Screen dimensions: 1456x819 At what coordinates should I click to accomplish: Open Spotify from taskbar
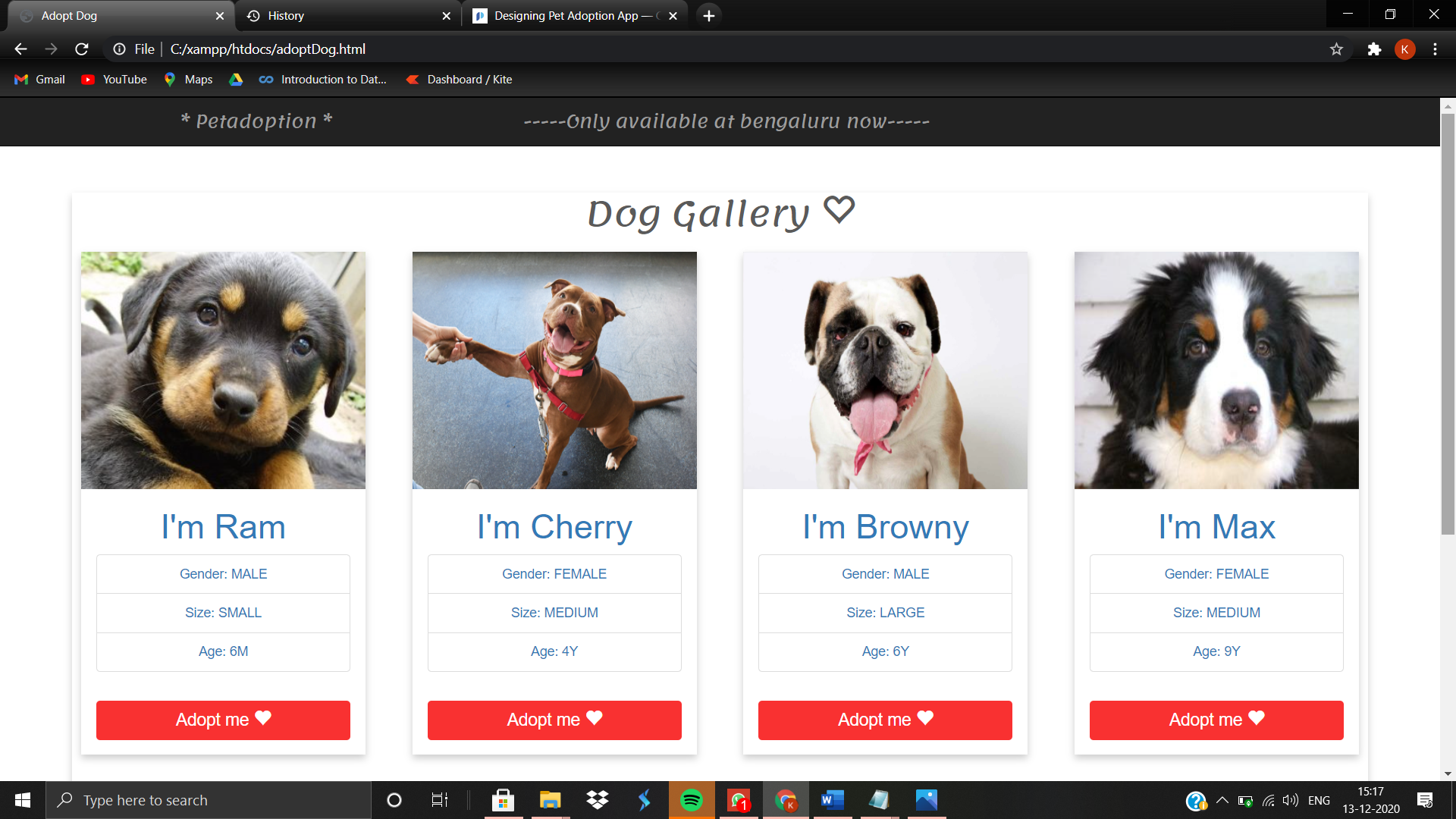pos(691,800)
